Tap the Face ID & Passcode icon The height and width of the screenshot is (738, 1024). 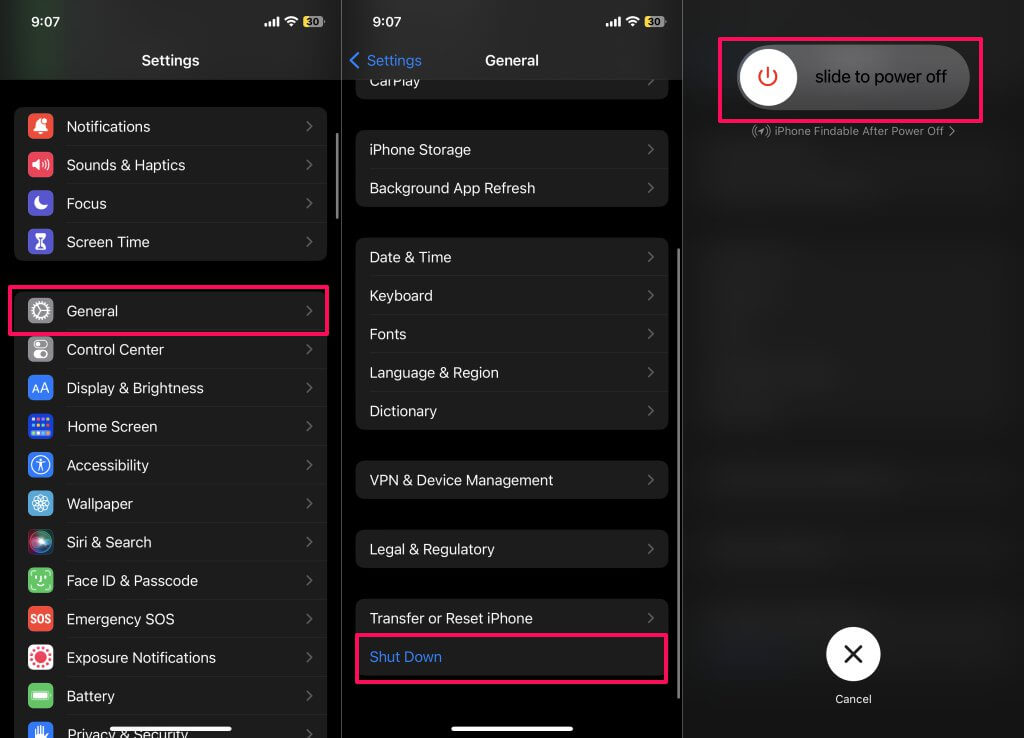tap(41, 581)
